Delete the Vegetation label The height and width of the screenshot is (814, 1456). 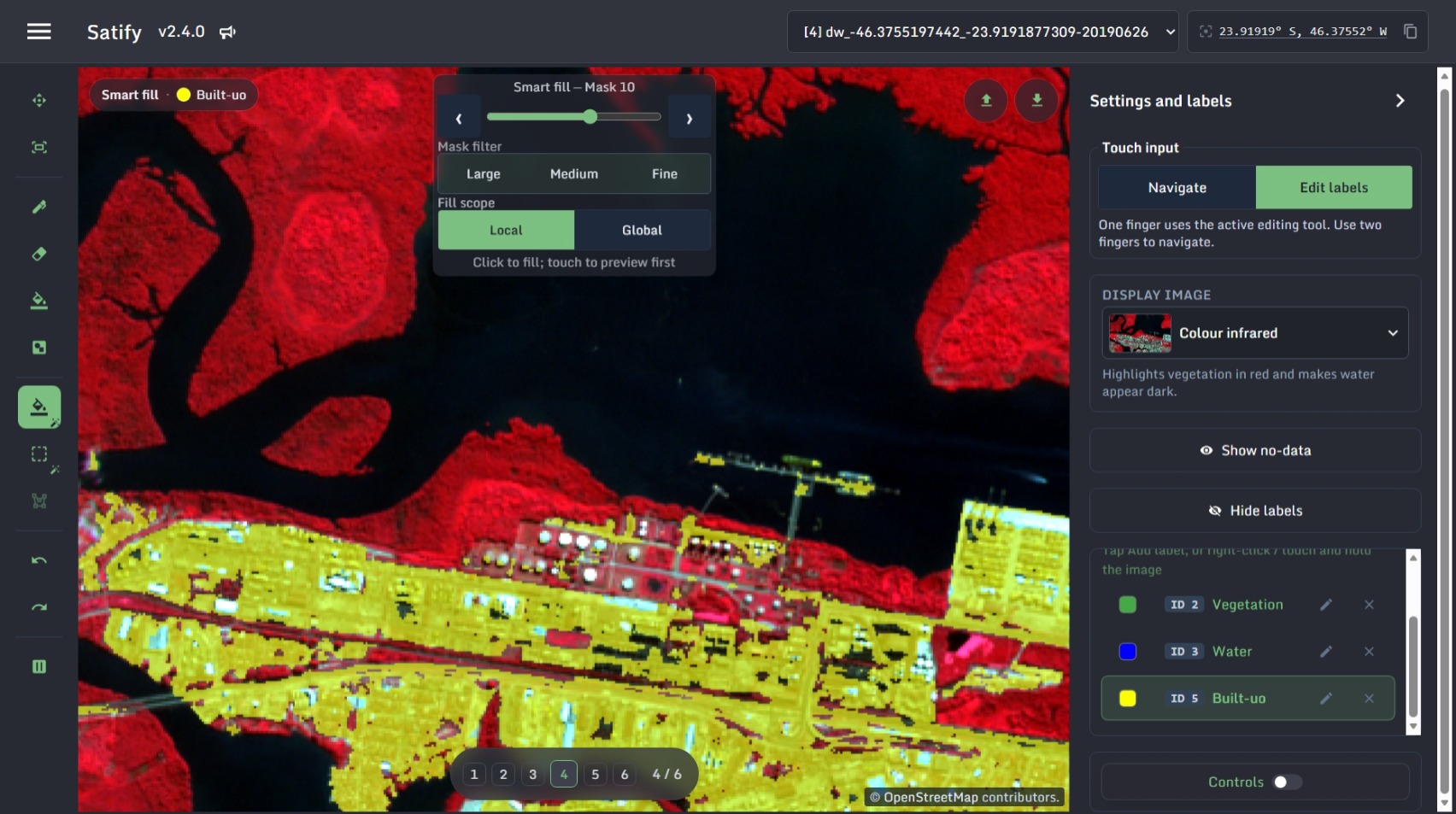[x=1369, y=605]
